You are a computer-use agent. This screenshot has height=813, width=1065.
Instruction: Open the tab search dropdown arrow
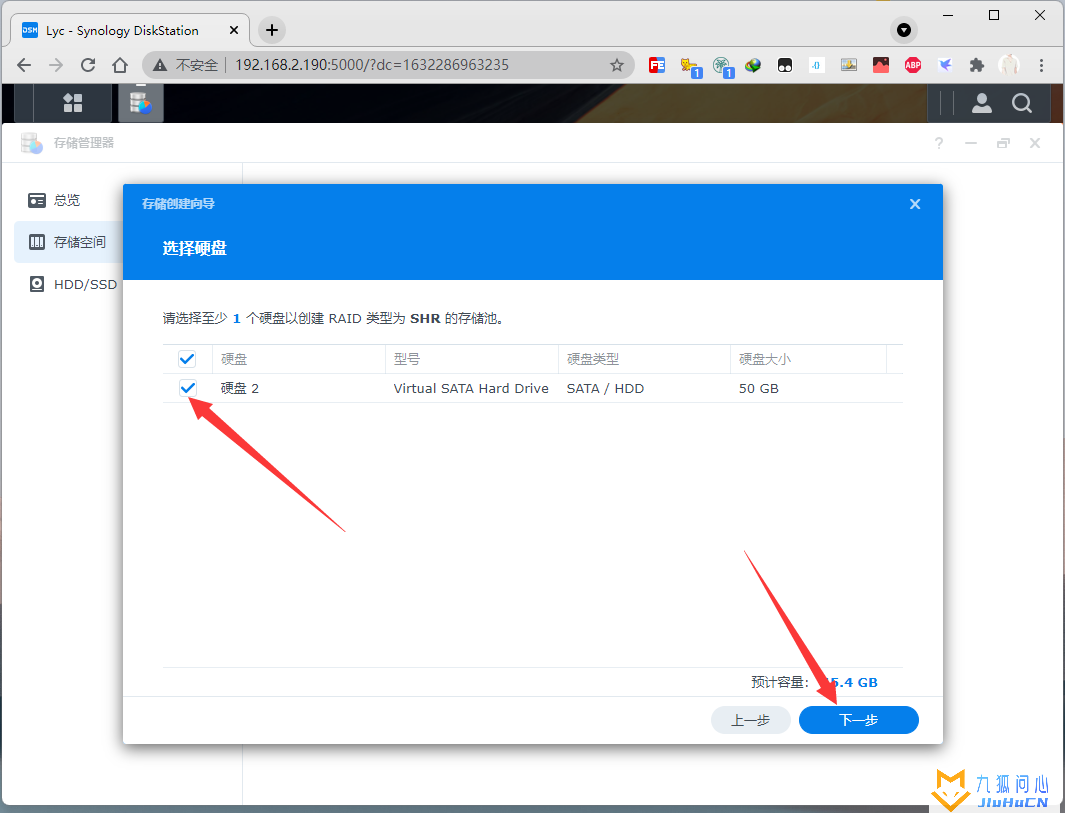click(903, 30)
